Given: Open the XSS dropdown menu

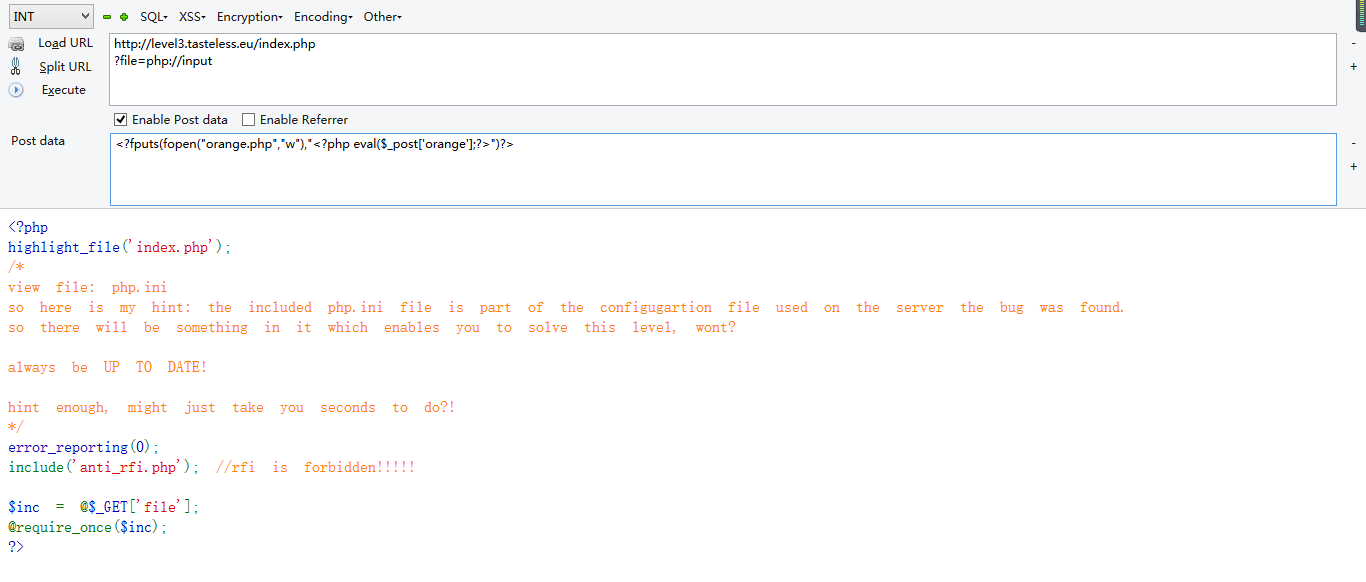Looking at the screenshot, I should pyautogui.click(x=192, y=17).
